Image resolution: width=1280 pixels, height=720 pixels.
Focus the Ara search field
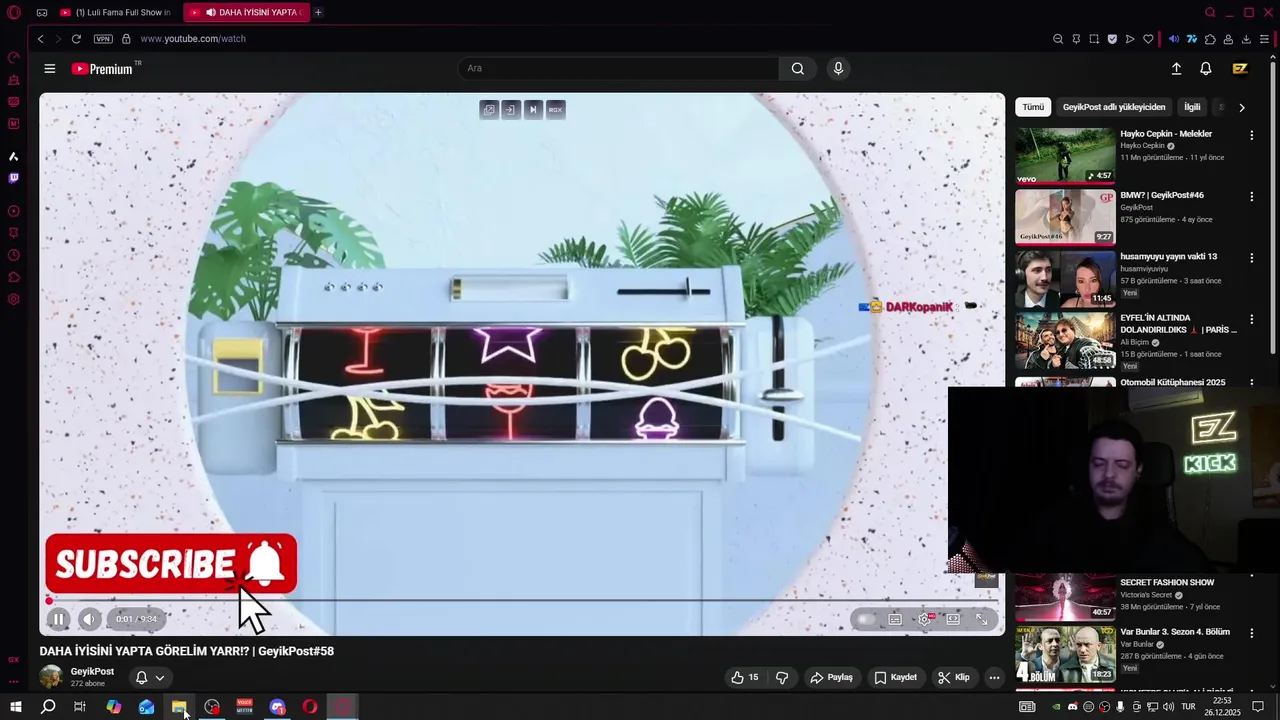[x=618, y=69]
